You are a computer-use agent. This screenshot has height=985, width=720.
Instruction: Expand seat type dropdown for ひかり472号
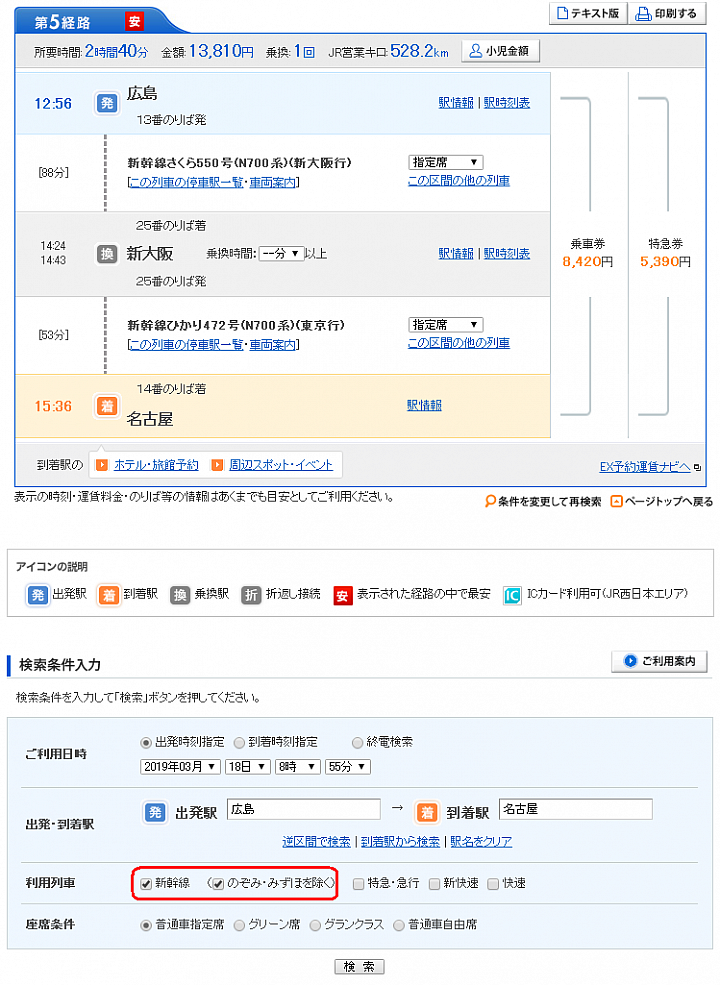[x=445, y=325]
